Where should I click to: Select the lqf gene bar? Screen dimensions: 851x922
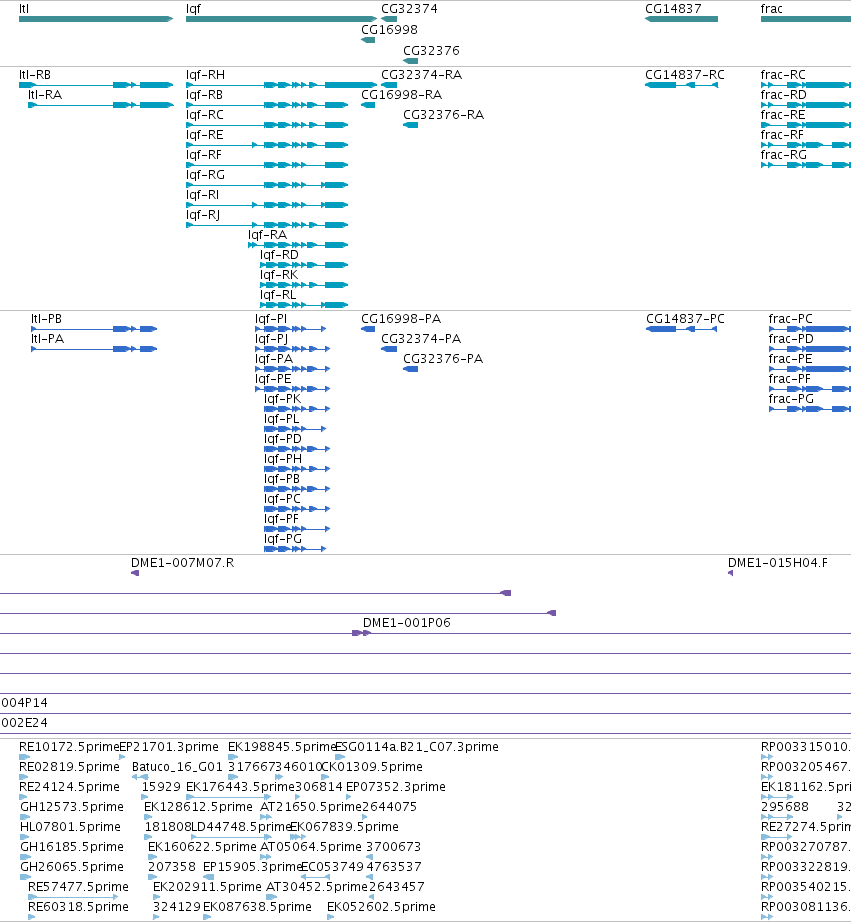[281, 19]
